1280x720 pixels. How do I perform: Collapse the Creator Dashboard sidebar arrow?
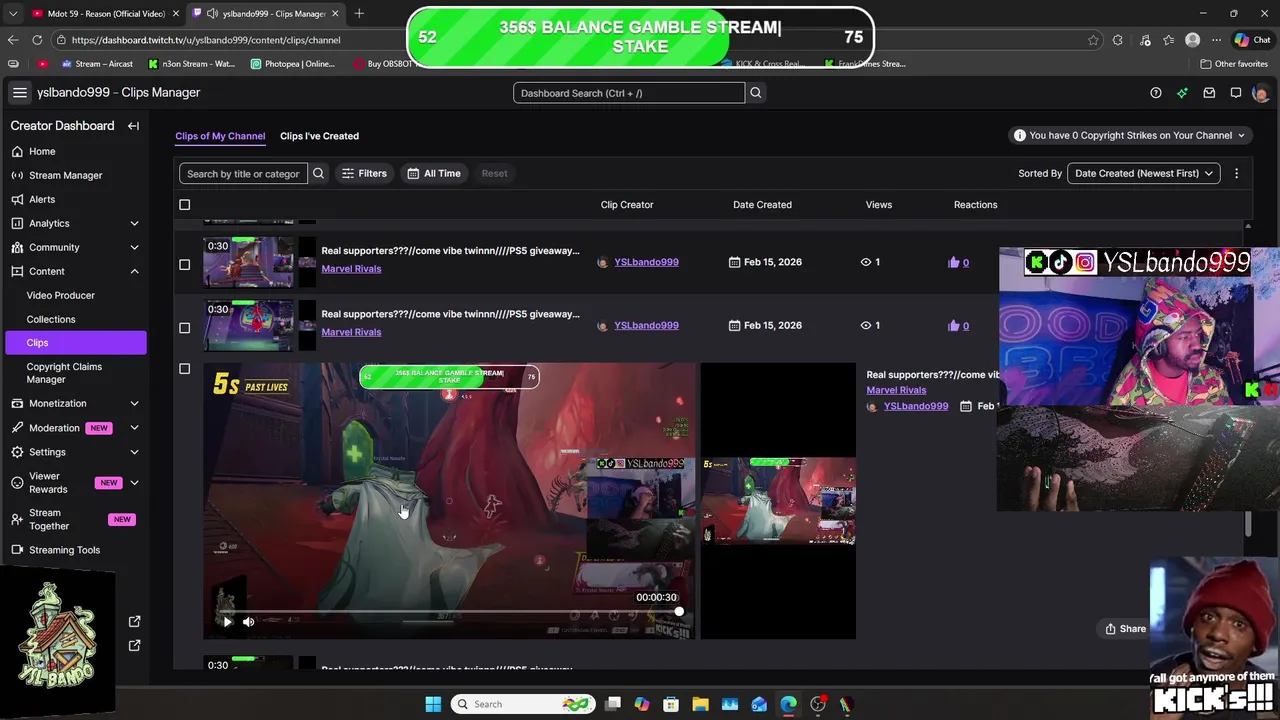(133, 126)
